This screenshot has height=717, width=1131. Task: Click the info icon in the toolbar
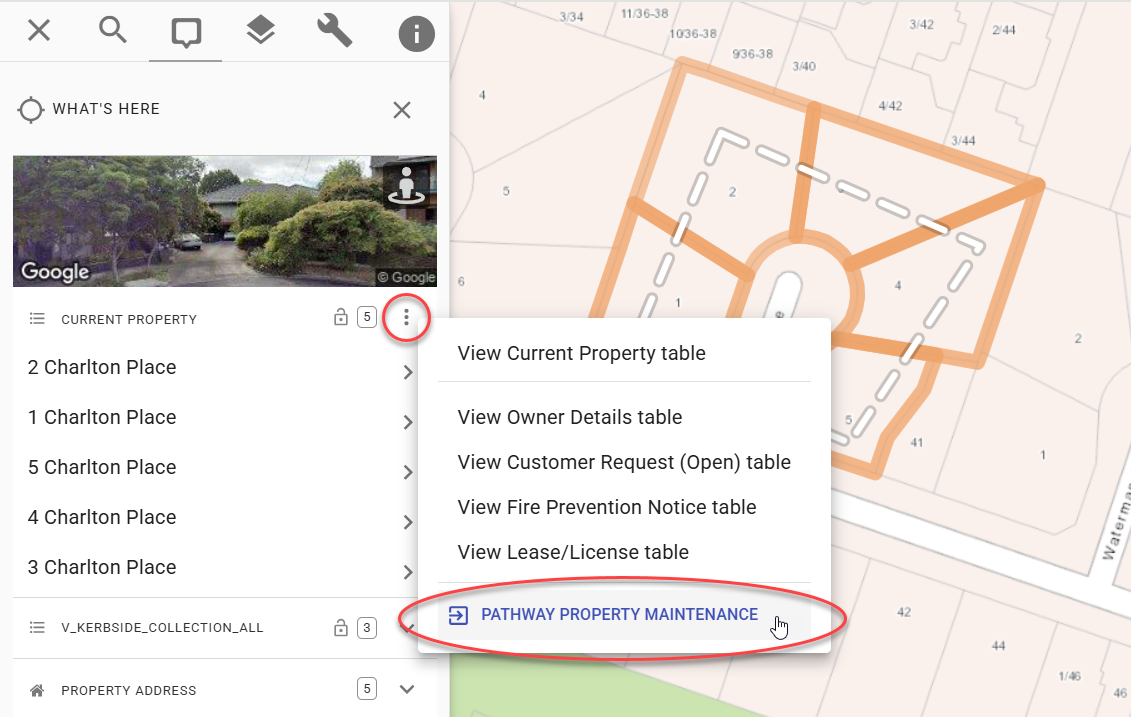click(x=416, y=31)
